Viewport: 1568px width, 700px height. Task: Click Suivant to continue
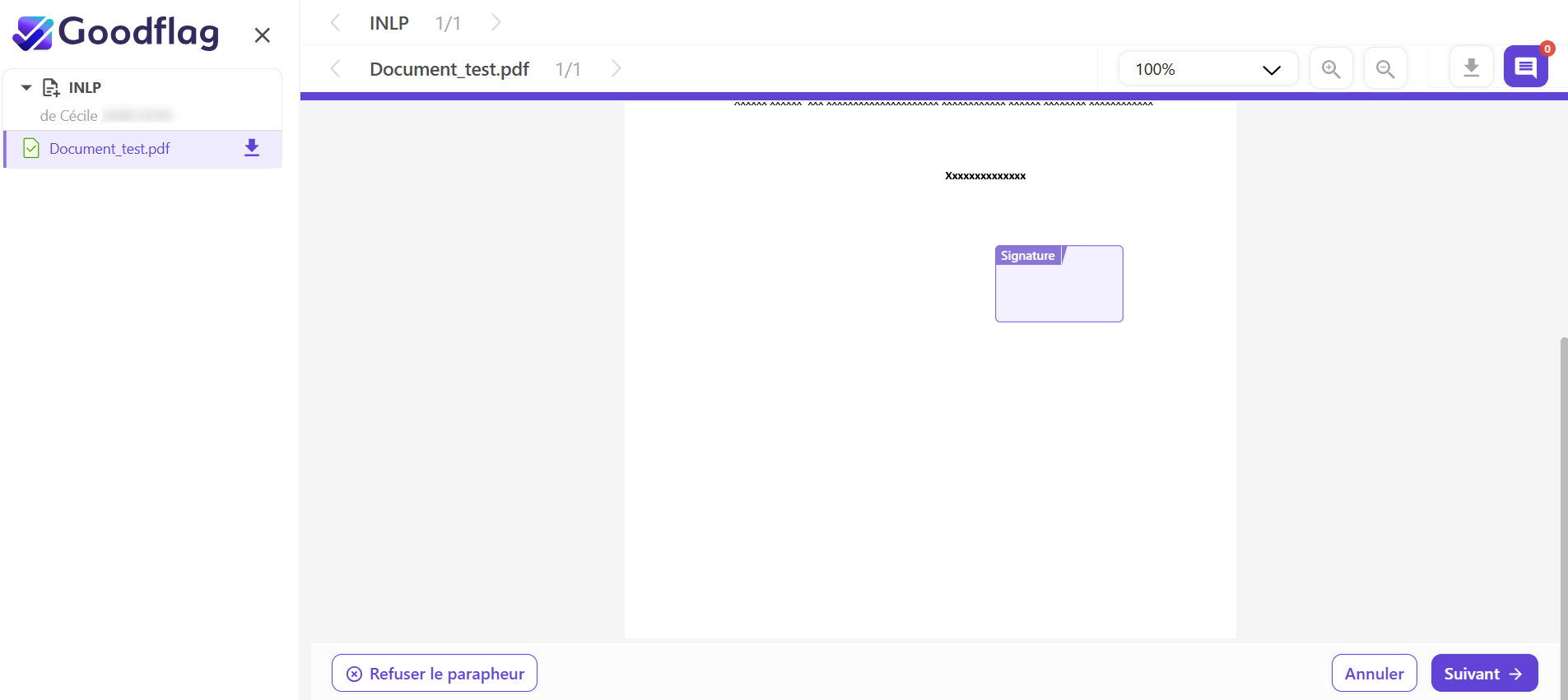click(1483, 674)
